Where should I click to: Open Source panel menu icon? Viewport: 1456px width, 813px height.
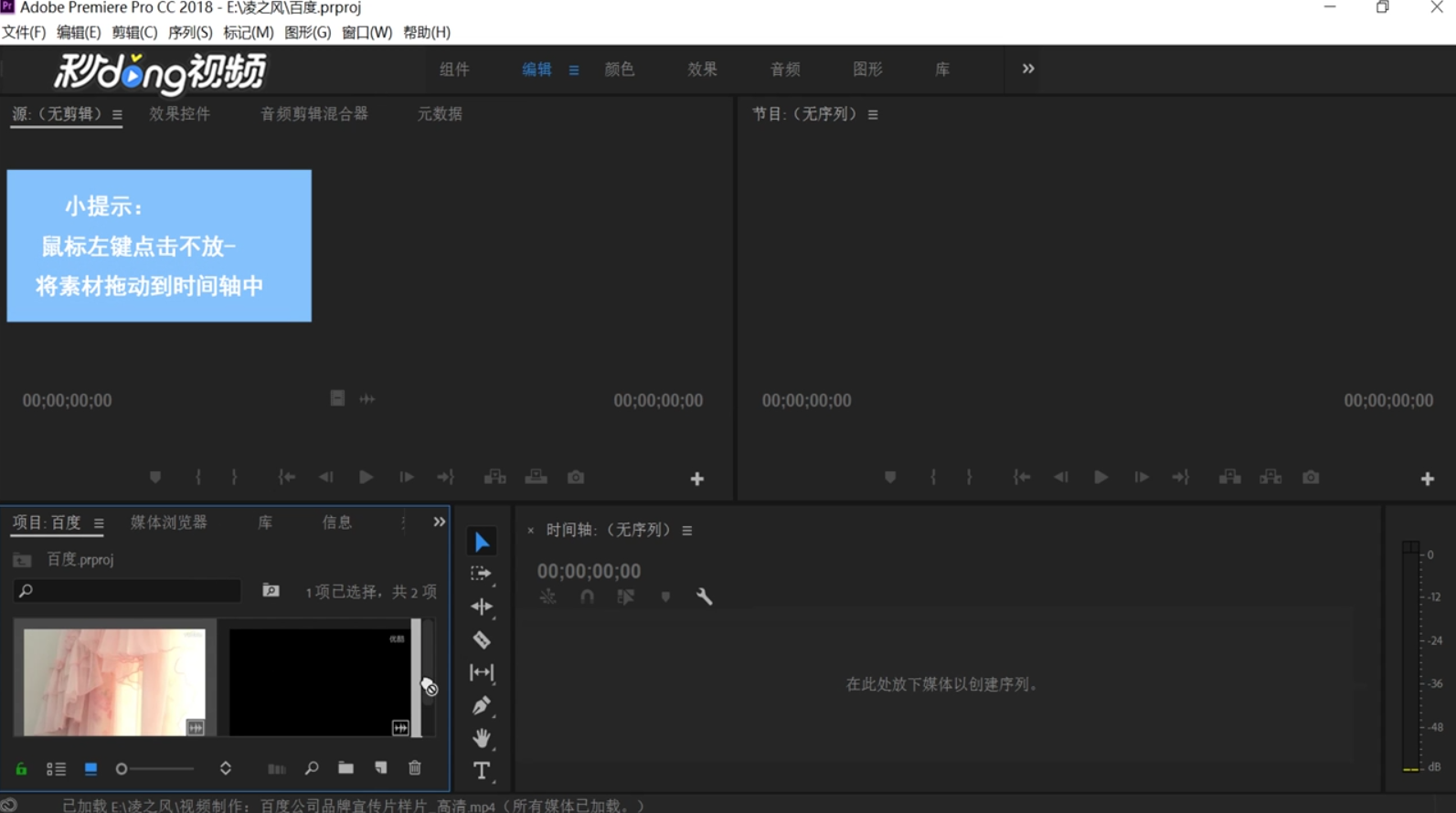[117, 115]
